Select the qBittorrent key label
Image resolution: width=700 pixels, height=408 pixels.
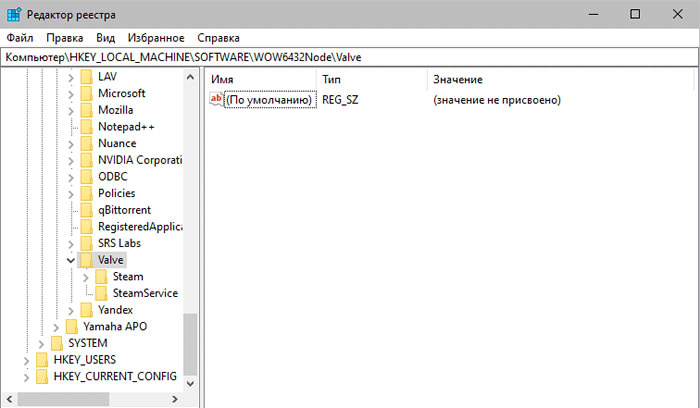tap(125, 210)
